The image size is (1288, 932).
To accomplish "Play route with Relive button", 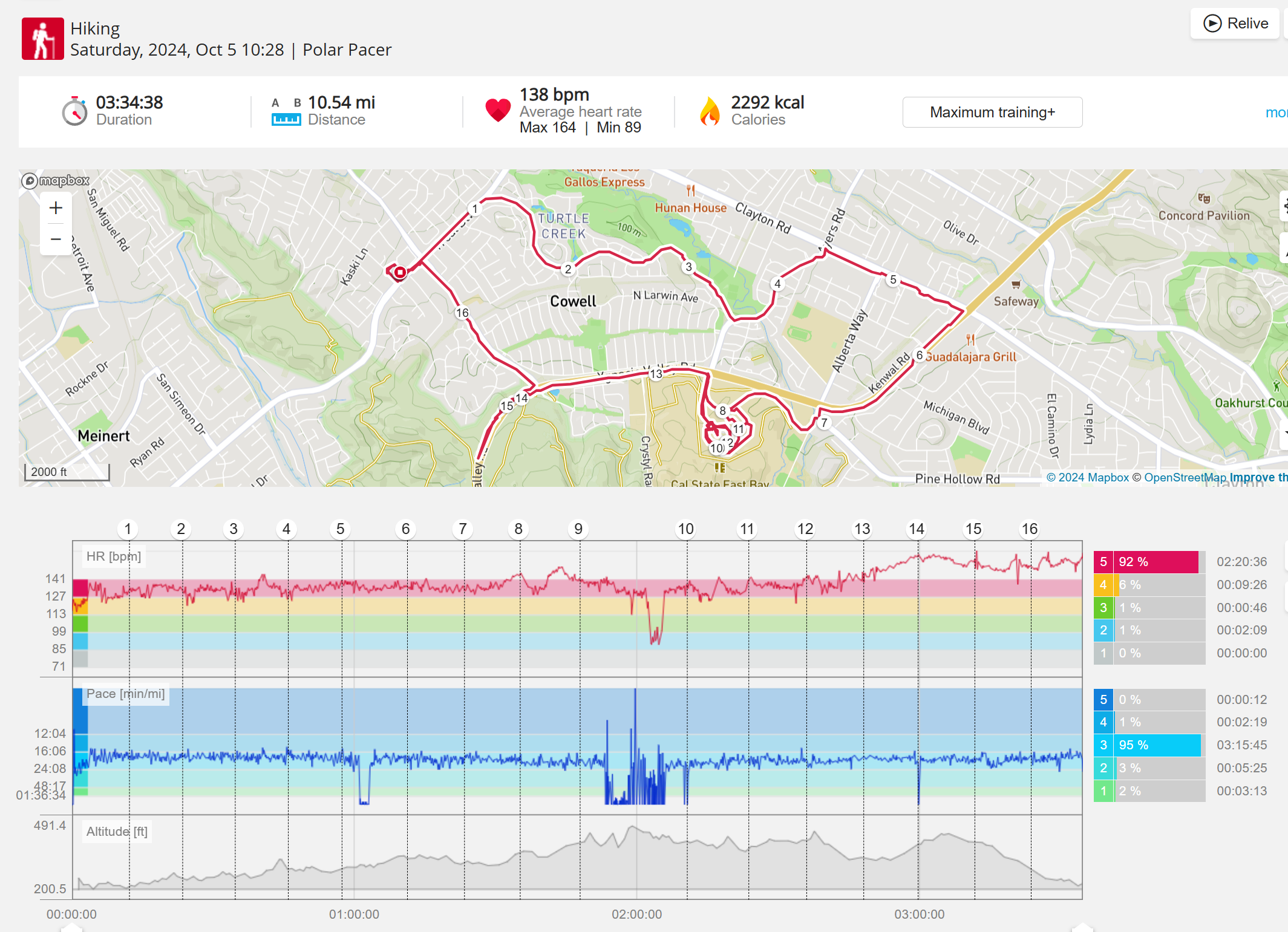I will click(x=1235, y=24).
